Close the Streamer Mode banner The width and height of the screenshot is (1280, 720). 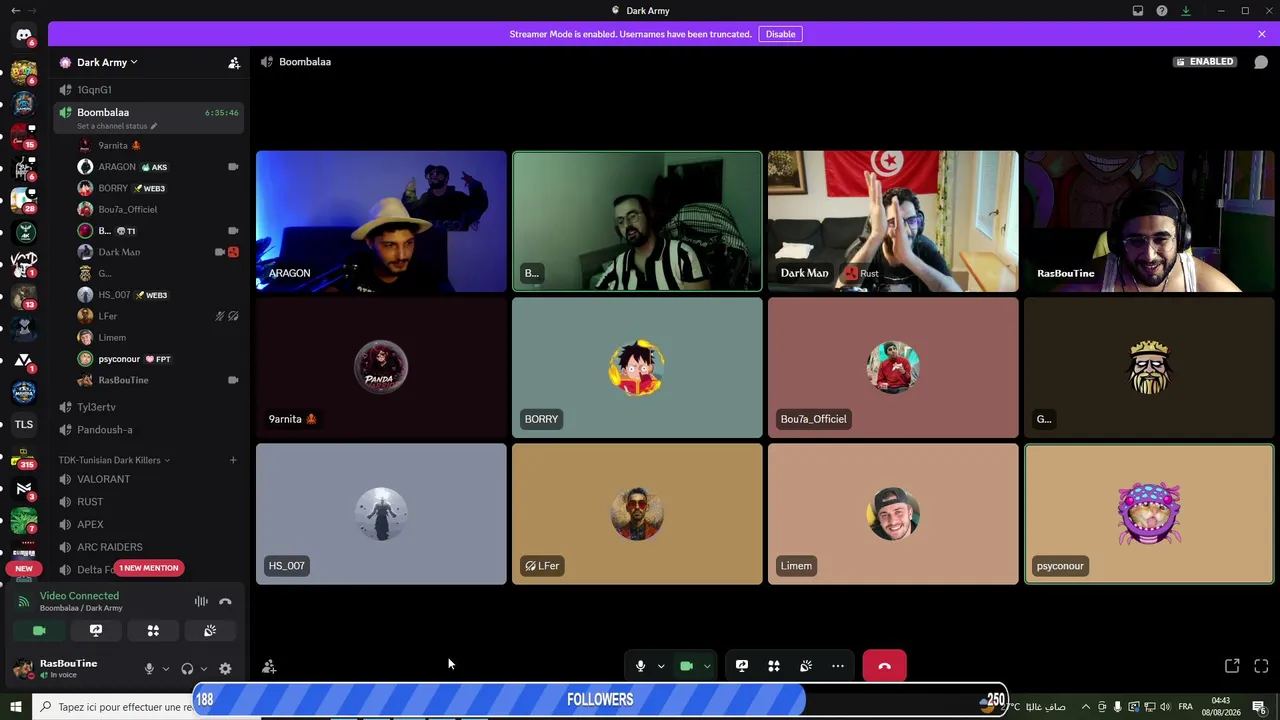click(x=1262, y=34)
